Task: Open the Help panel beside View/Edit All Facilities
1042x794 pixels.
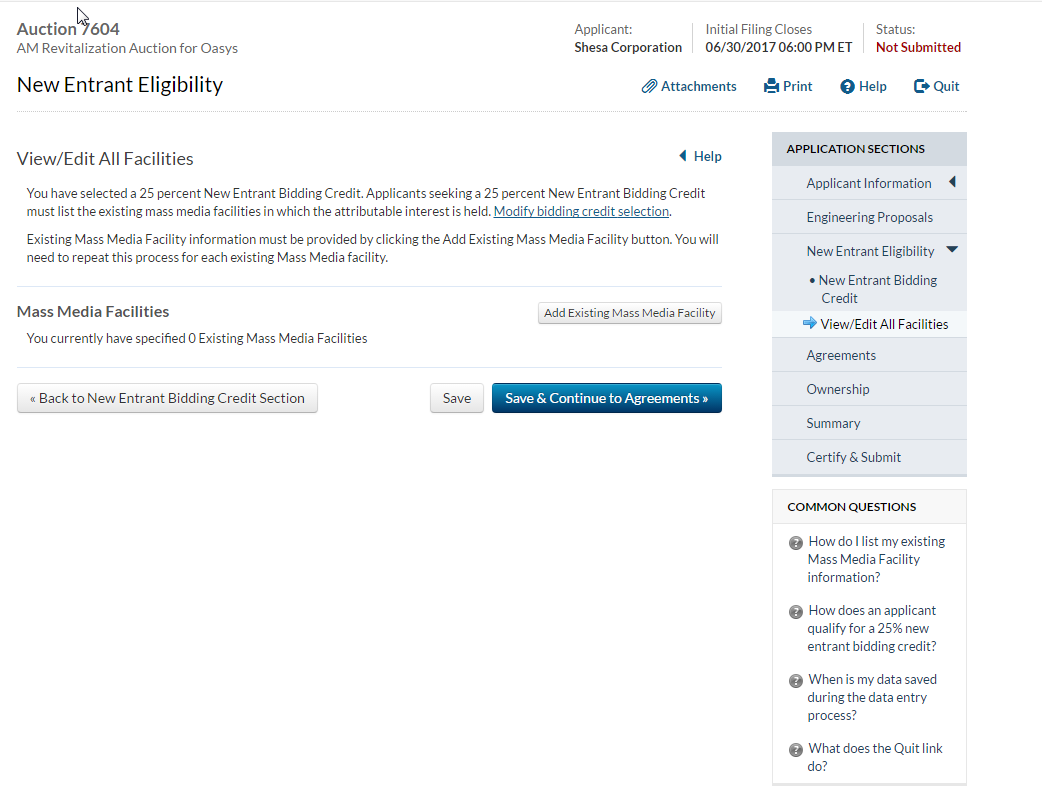Action: (700, 156)
